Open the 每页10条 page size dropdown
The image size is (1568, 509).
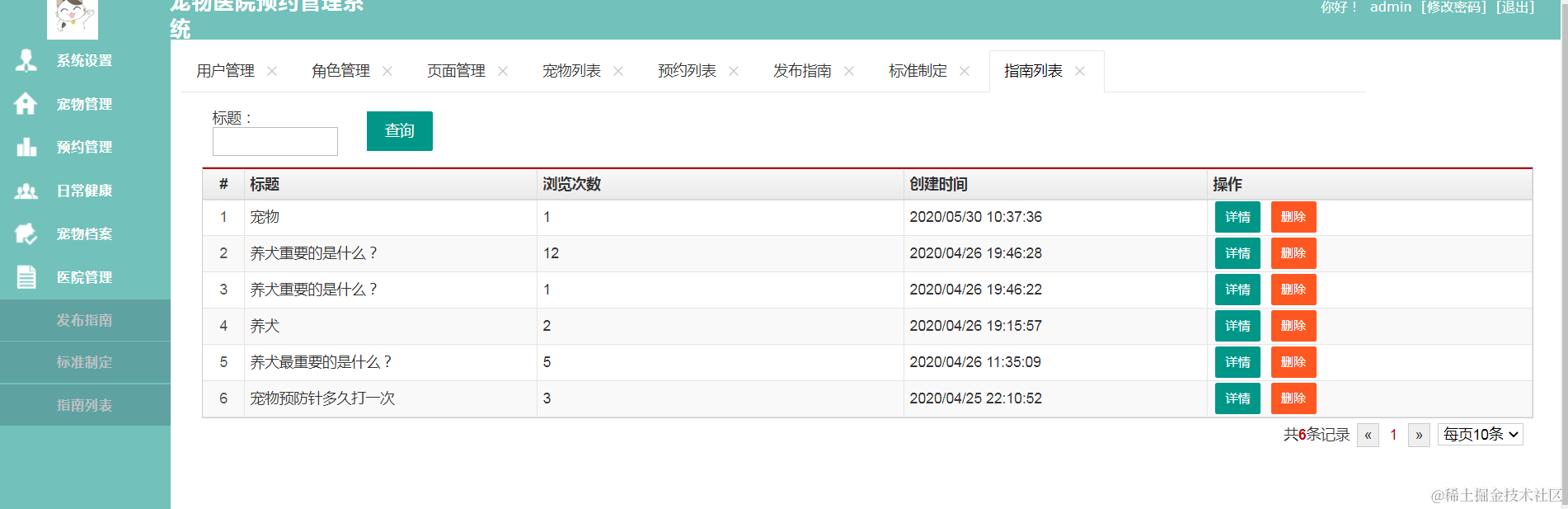1481,435
